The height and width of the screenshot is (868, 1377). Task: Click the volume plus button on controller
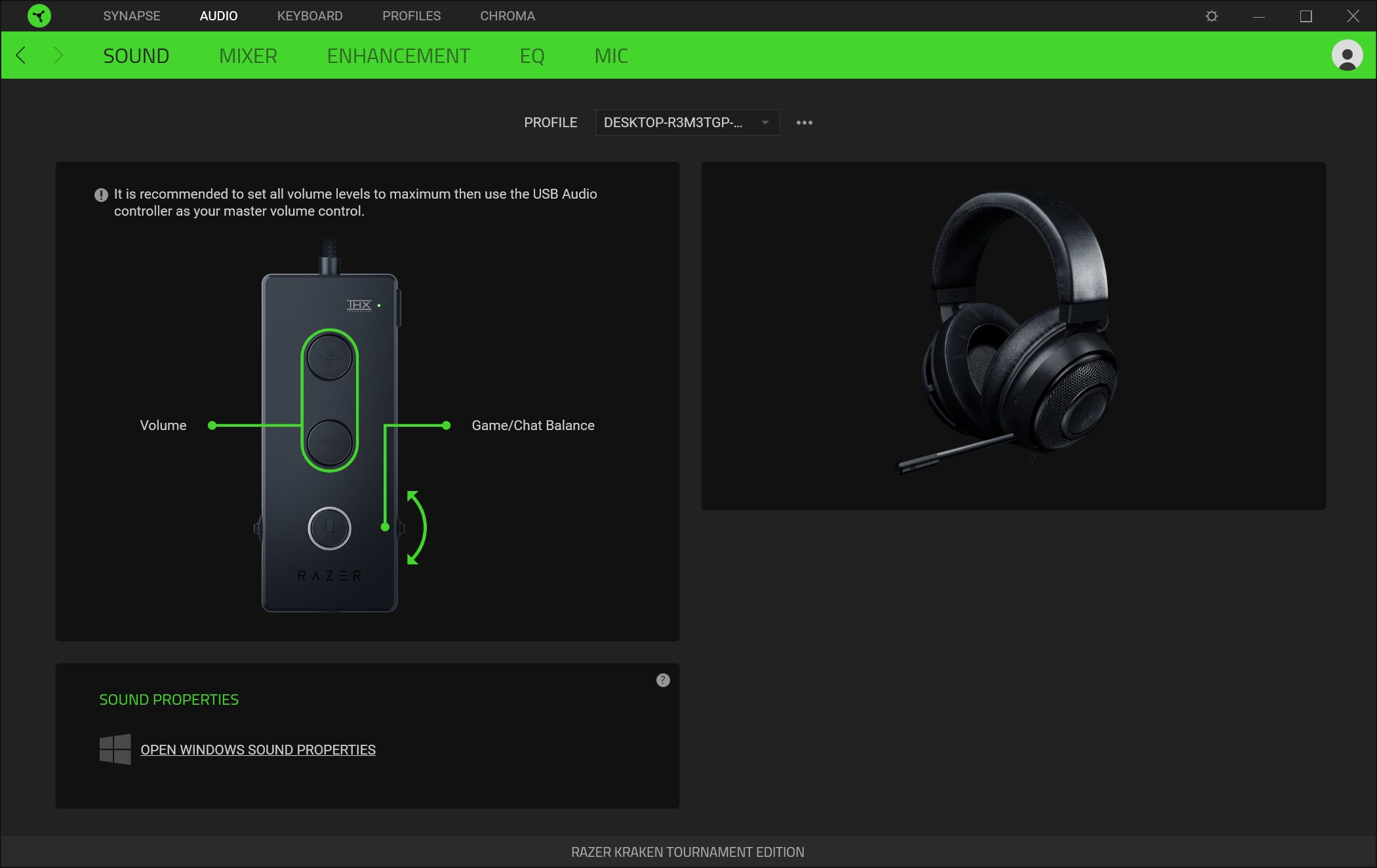[x=329, y=358]
